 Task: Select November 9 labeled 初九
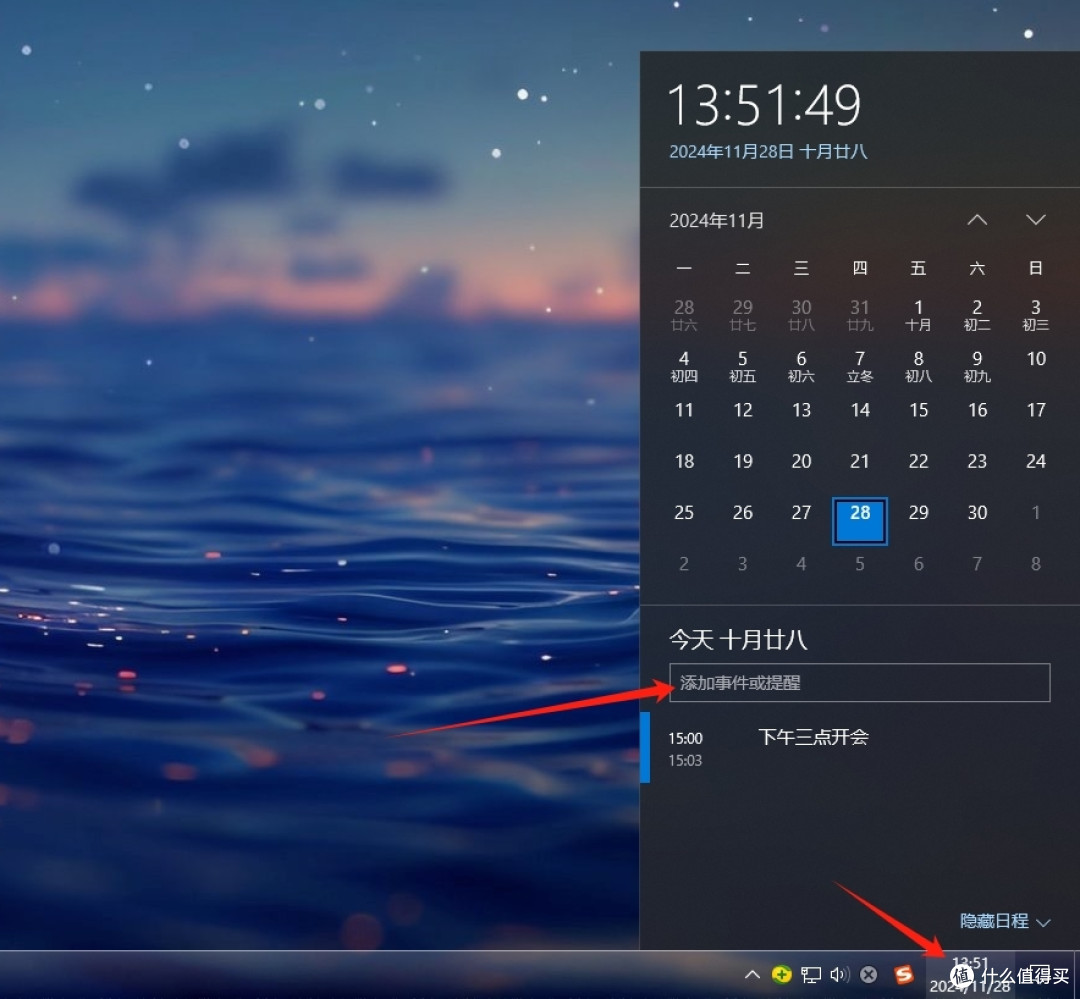977,367
